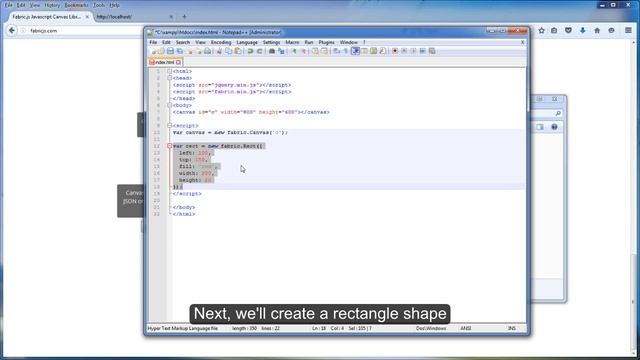This screenshot has width=640, height=360.
Task: Open Firefox Bookmarks menu
Action: coord(76,5)
